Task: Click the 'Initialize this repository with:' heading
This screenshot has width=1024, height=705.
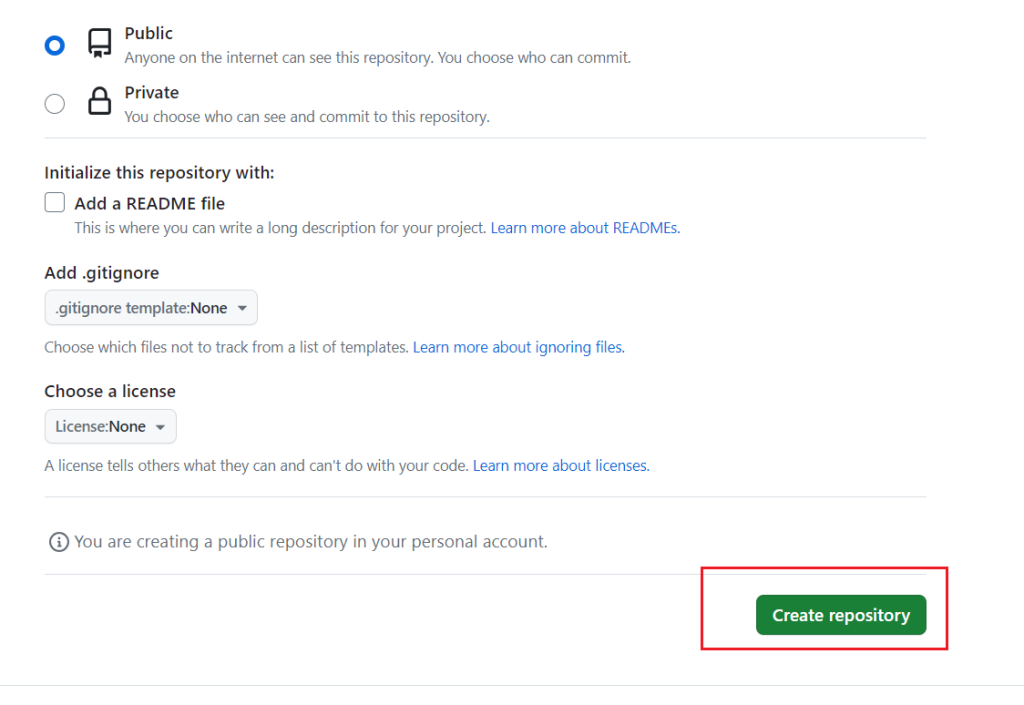Action: 159,173
